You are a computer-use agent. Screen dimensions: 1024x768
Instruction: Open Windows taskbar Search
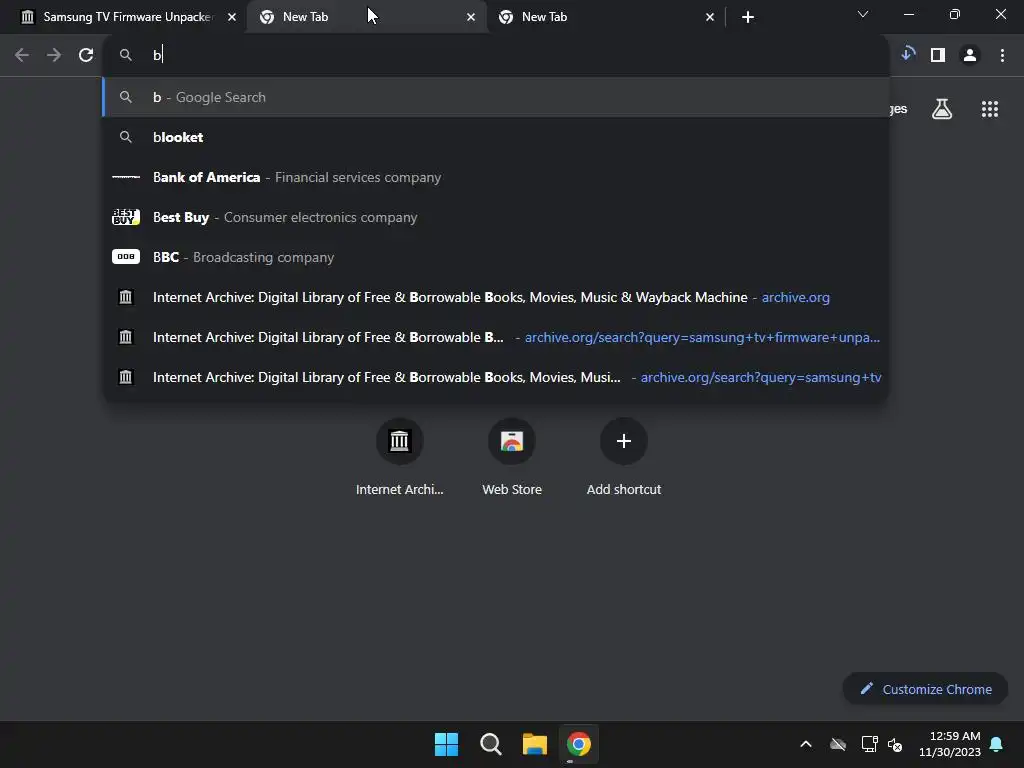490,744
